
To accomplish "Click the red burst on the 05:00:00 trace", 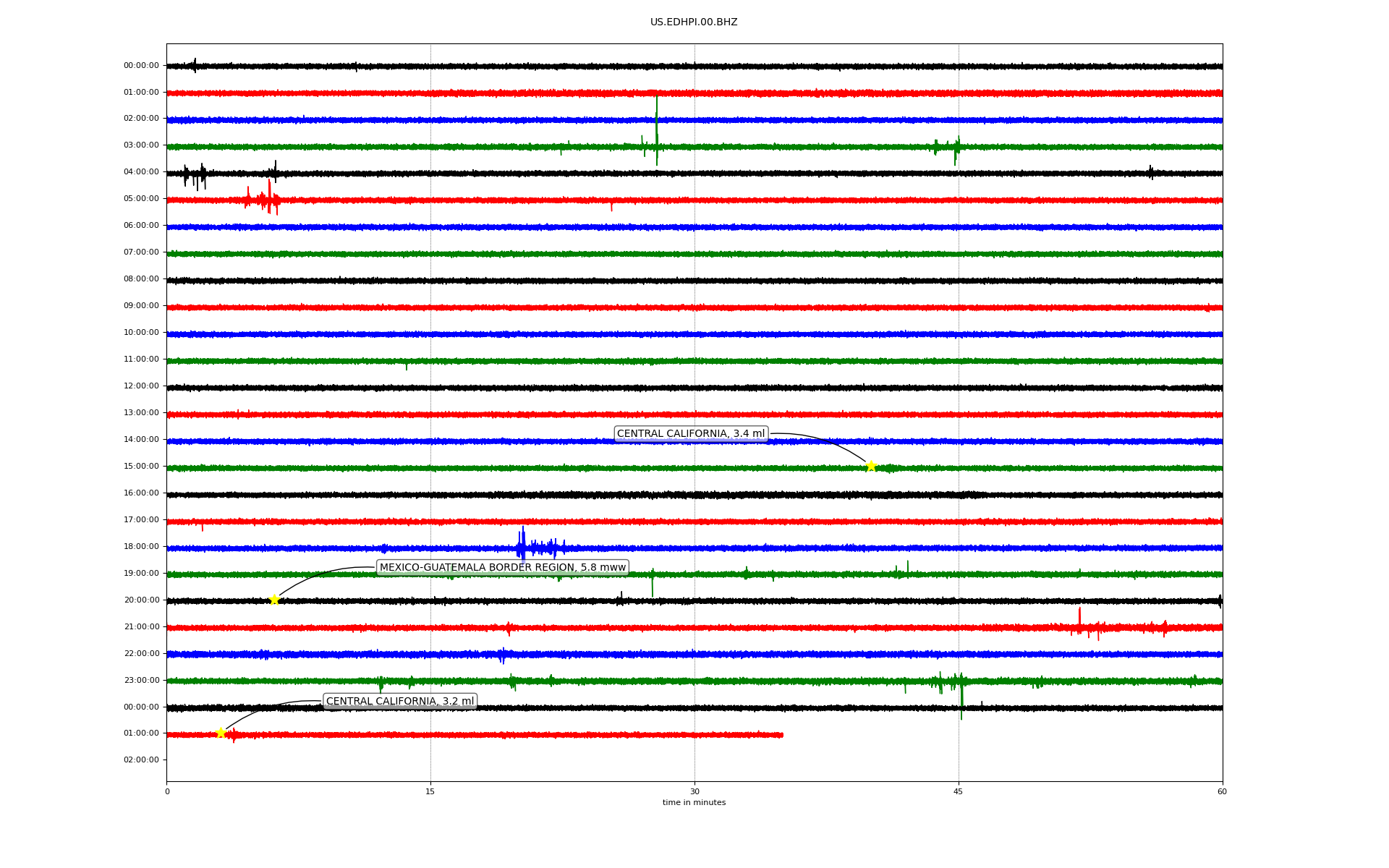I will [x=268, y=200].
